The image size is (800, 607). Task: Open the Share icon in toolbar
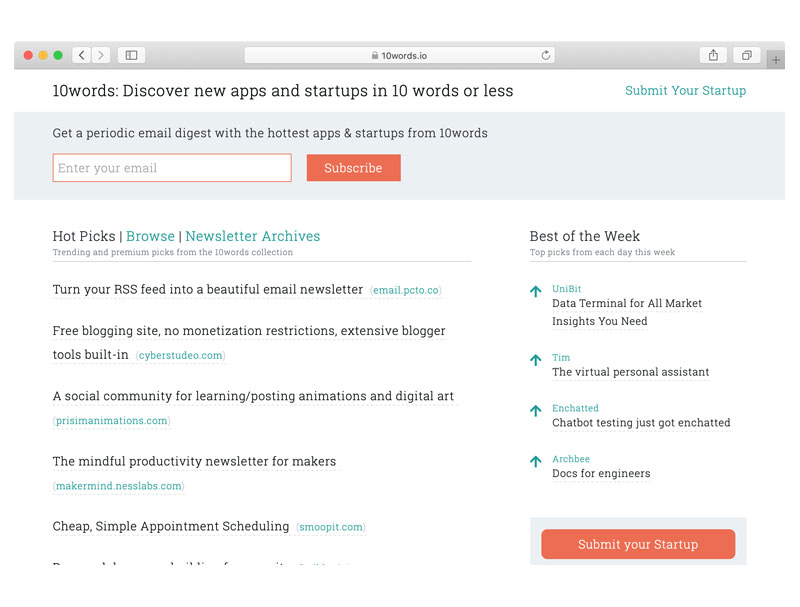(713, 55)
